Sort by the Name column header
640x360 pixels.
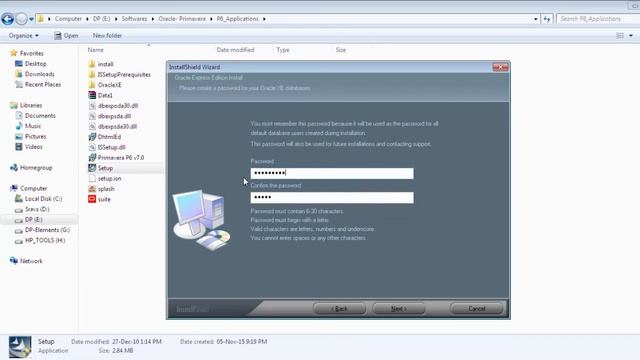(96, 50)
